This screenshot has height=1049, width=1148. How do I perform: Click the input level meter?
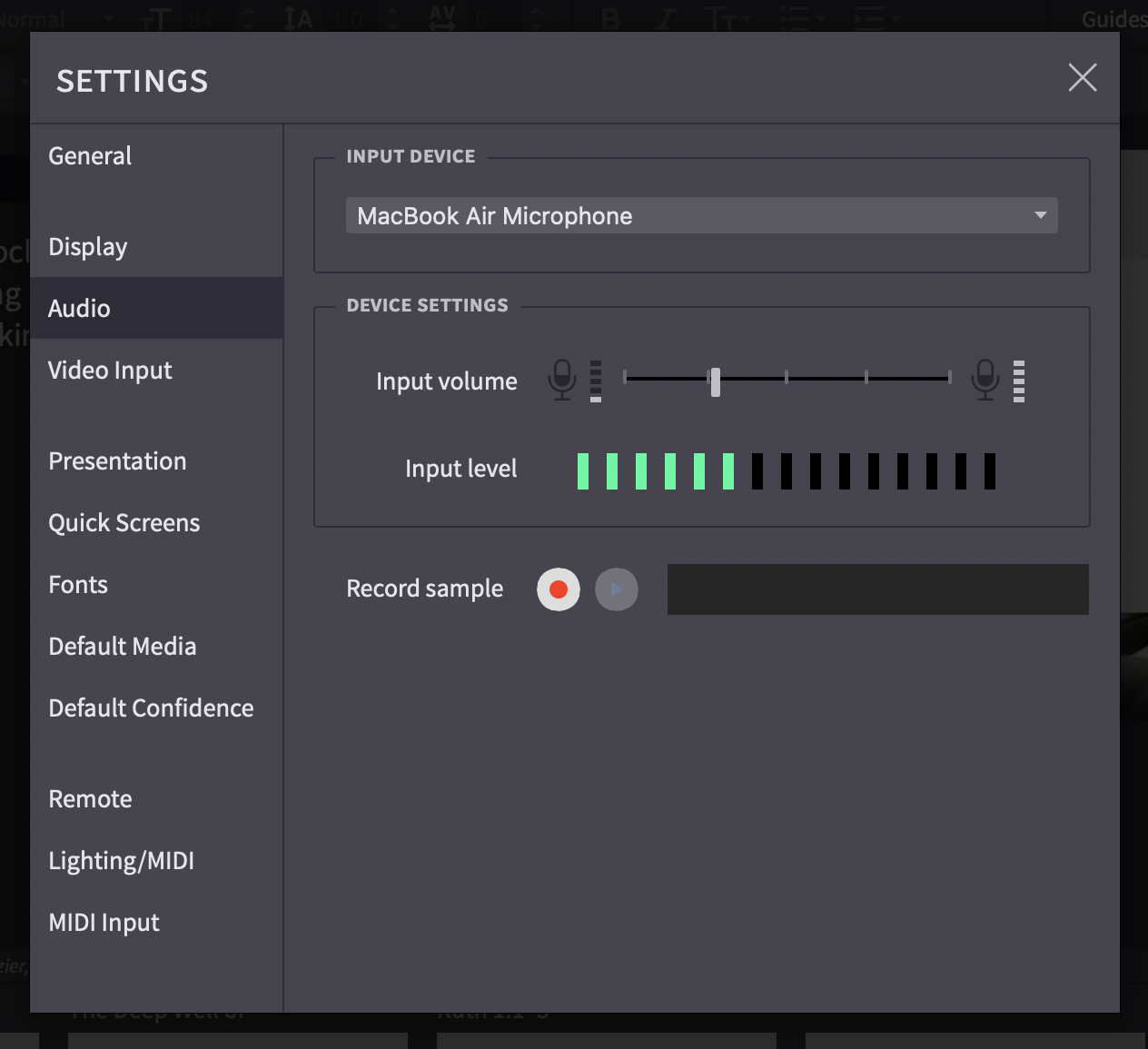point(787,471)
